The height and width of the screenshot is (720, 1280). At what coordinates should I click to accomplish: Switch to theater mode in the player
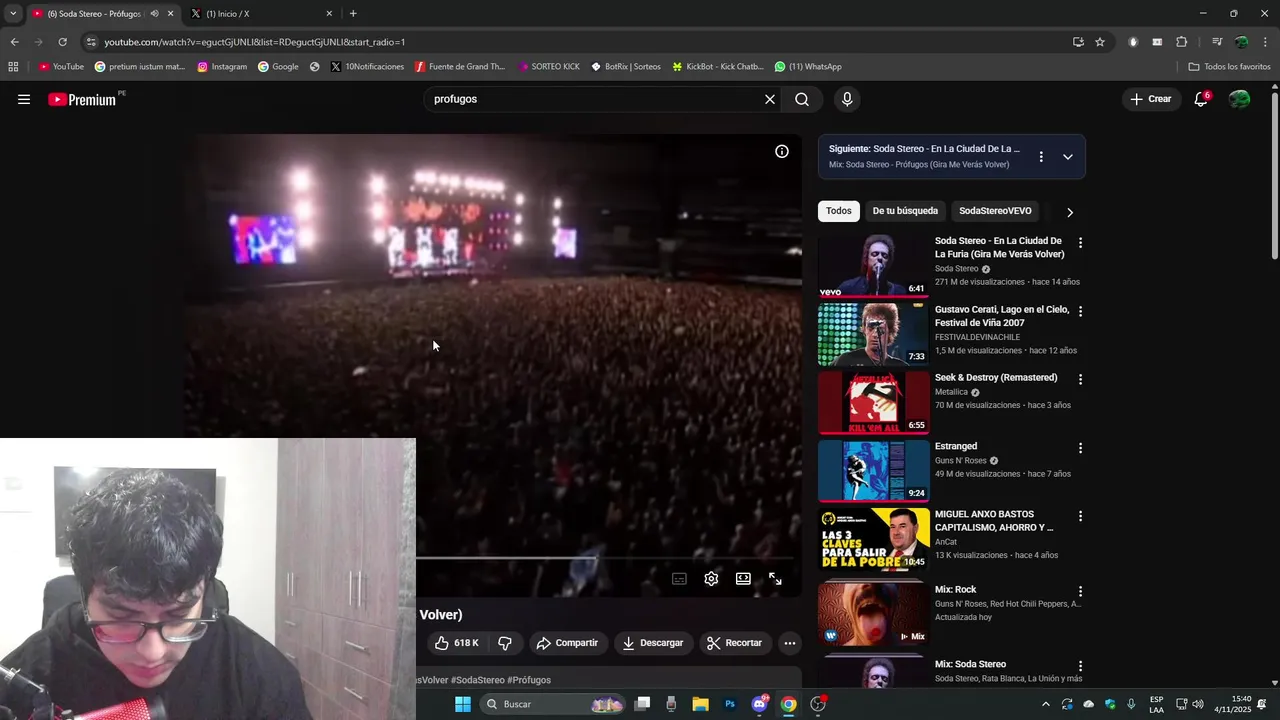pos(743,579)
